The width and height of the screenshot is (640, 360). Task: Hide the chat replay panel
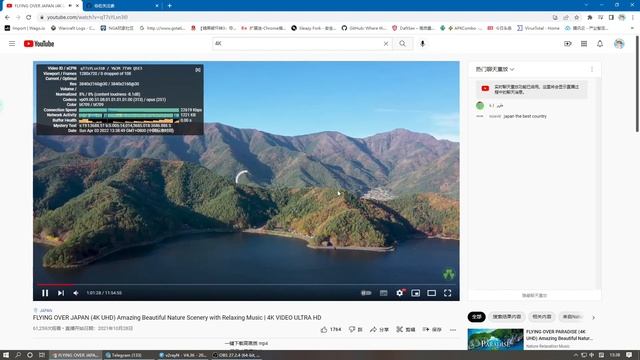pyautogui.click(x=534, y=295)
